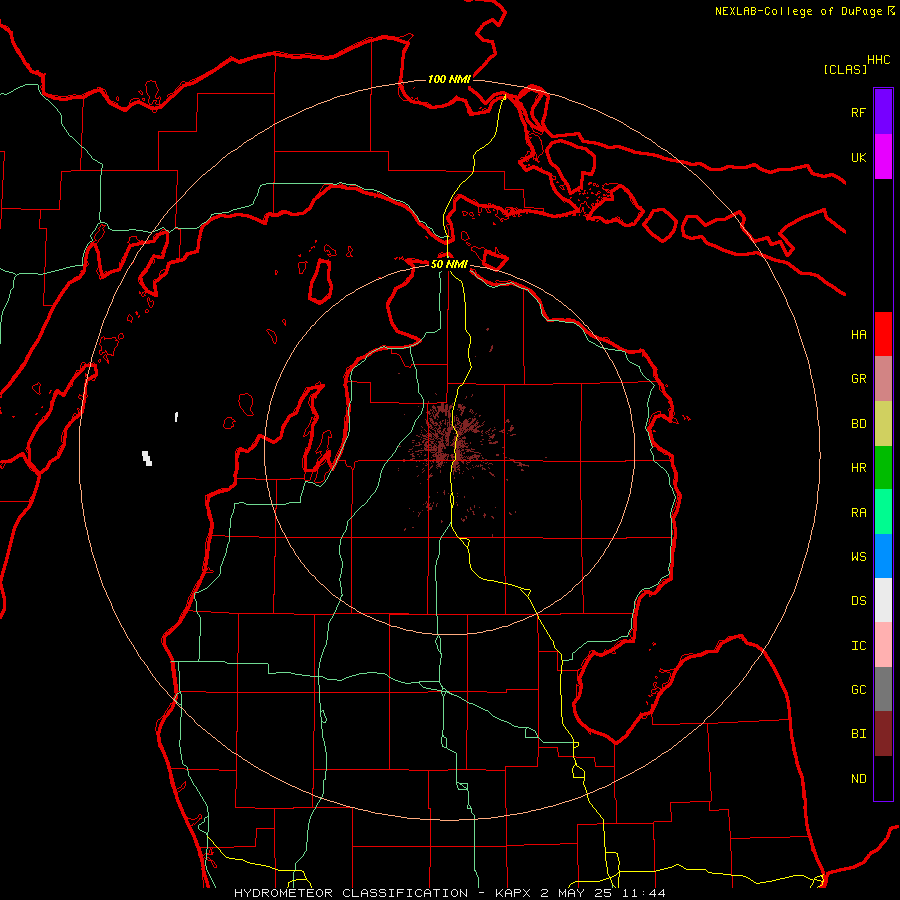This screenshot has width=900, height=900.
Task: Click the BD legend label
Action: (x=858, y=424)
